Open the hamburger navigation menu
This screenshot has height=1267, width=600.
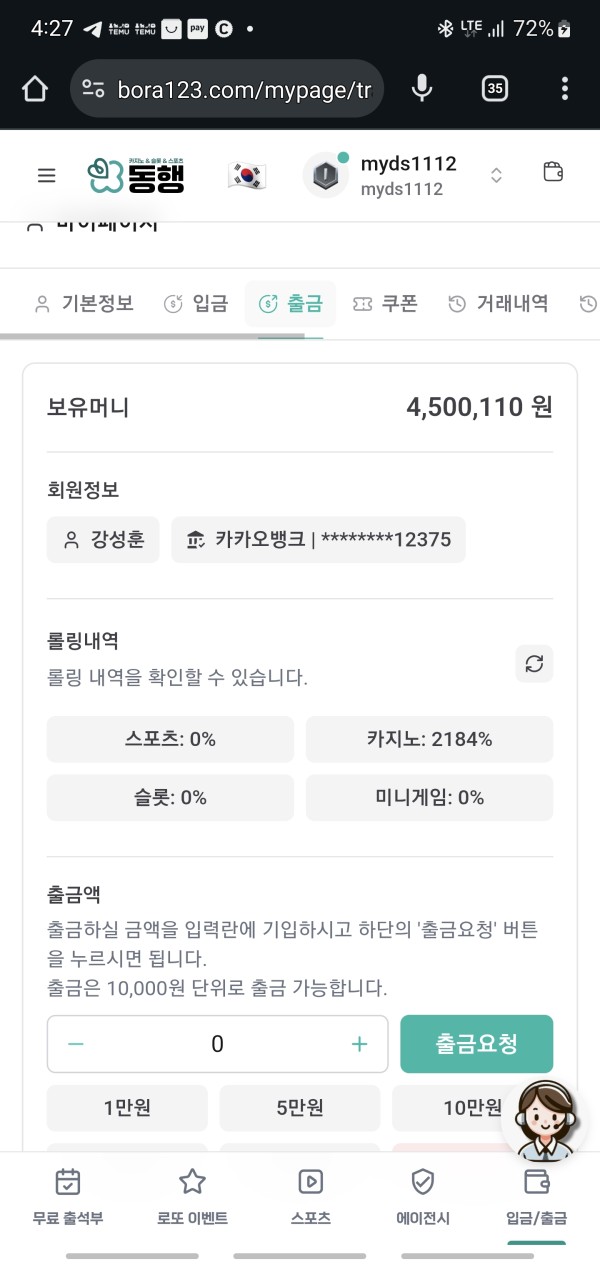click(x=46, y=175)
